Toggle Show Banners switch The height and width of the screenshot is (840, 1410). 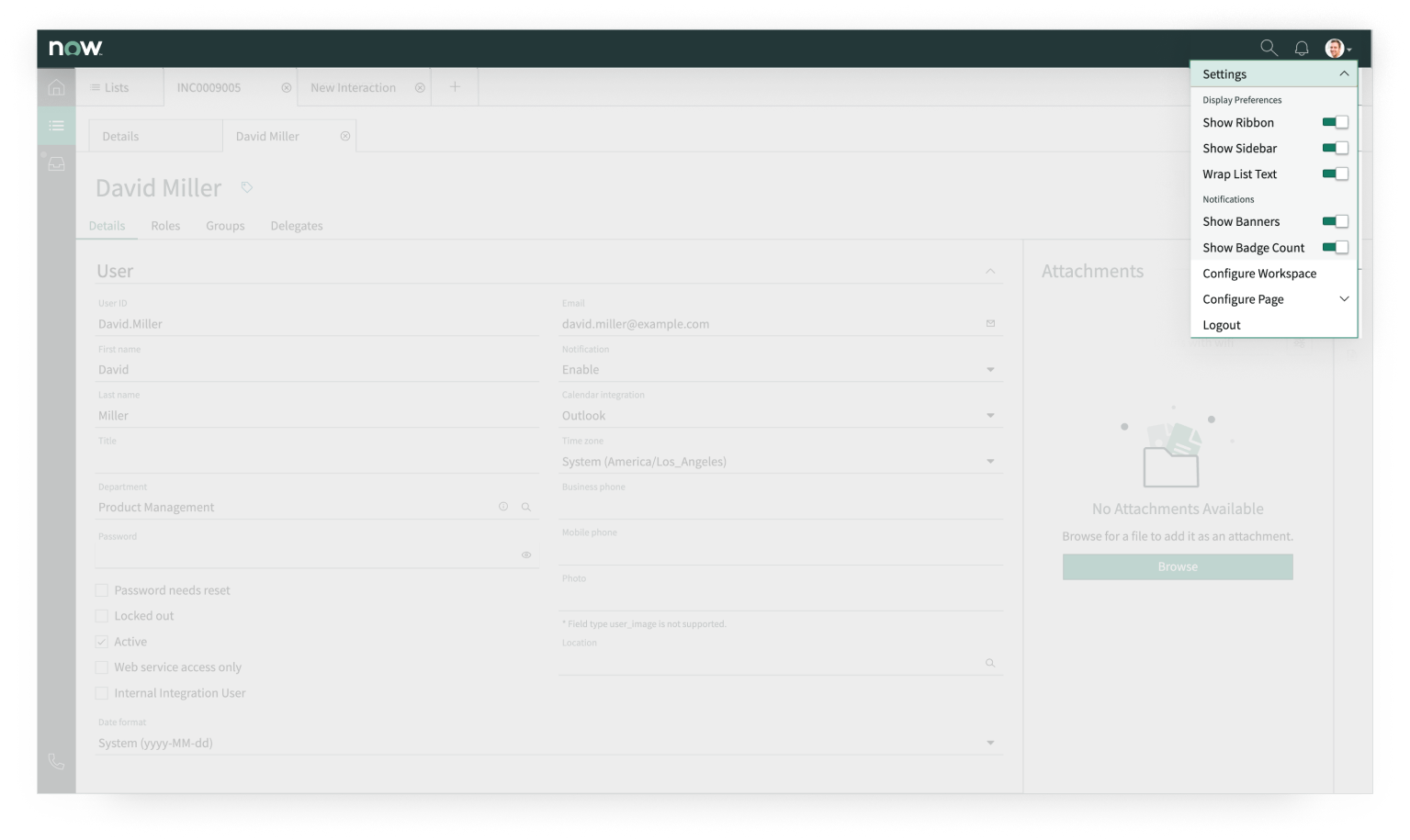[x=1335, y=221]
